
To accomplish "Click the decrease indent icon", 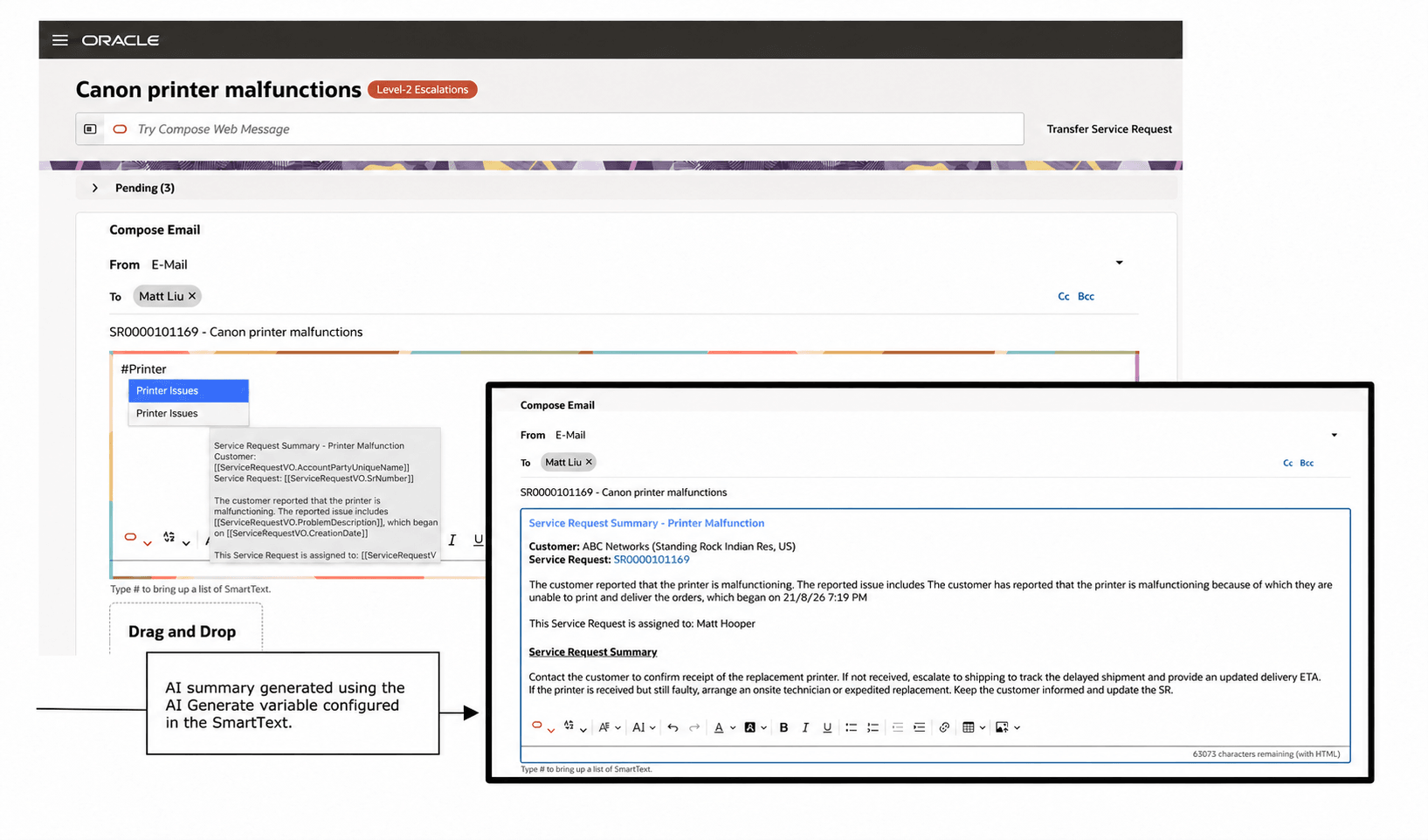I will 897,727.
